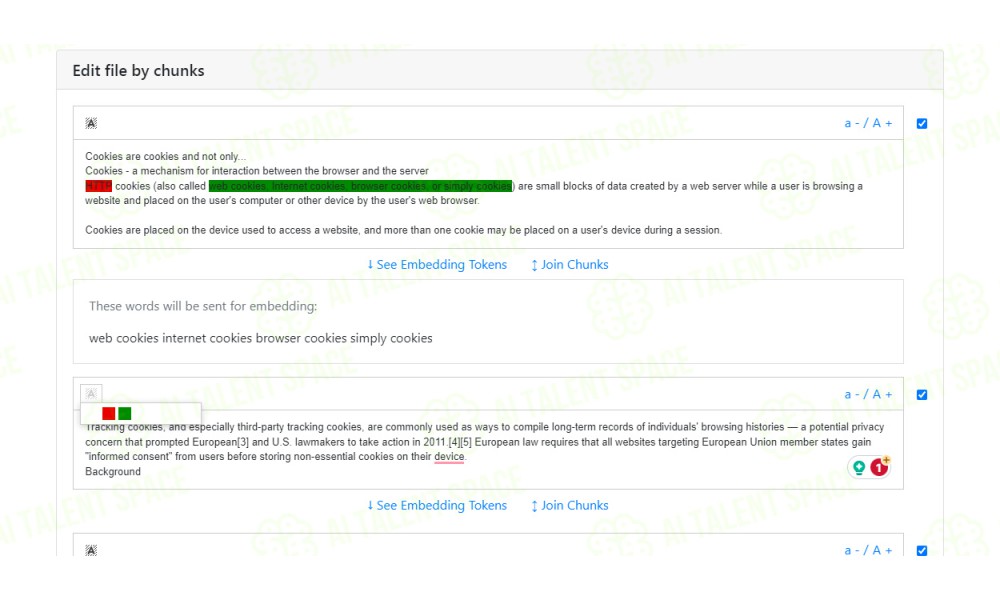Join Chunks below the first chunk
The height and width of the screenshot is (600, 1000).
click(570, 265)
